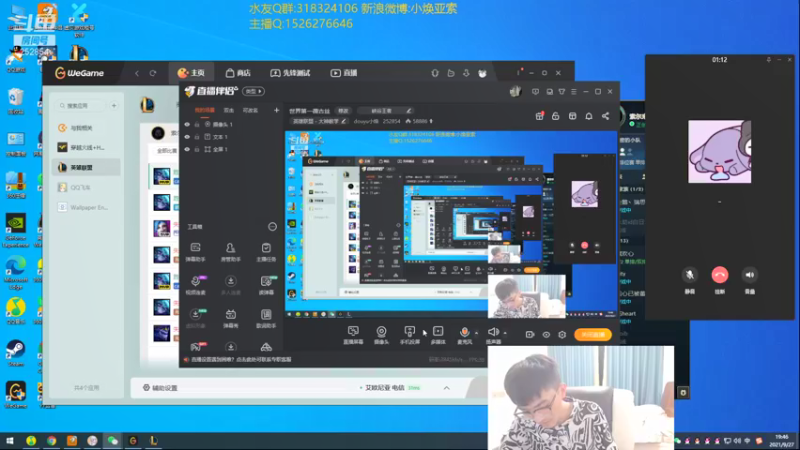
Task: Hide the 文本 1 source with eye
Action: coord(187,137)
